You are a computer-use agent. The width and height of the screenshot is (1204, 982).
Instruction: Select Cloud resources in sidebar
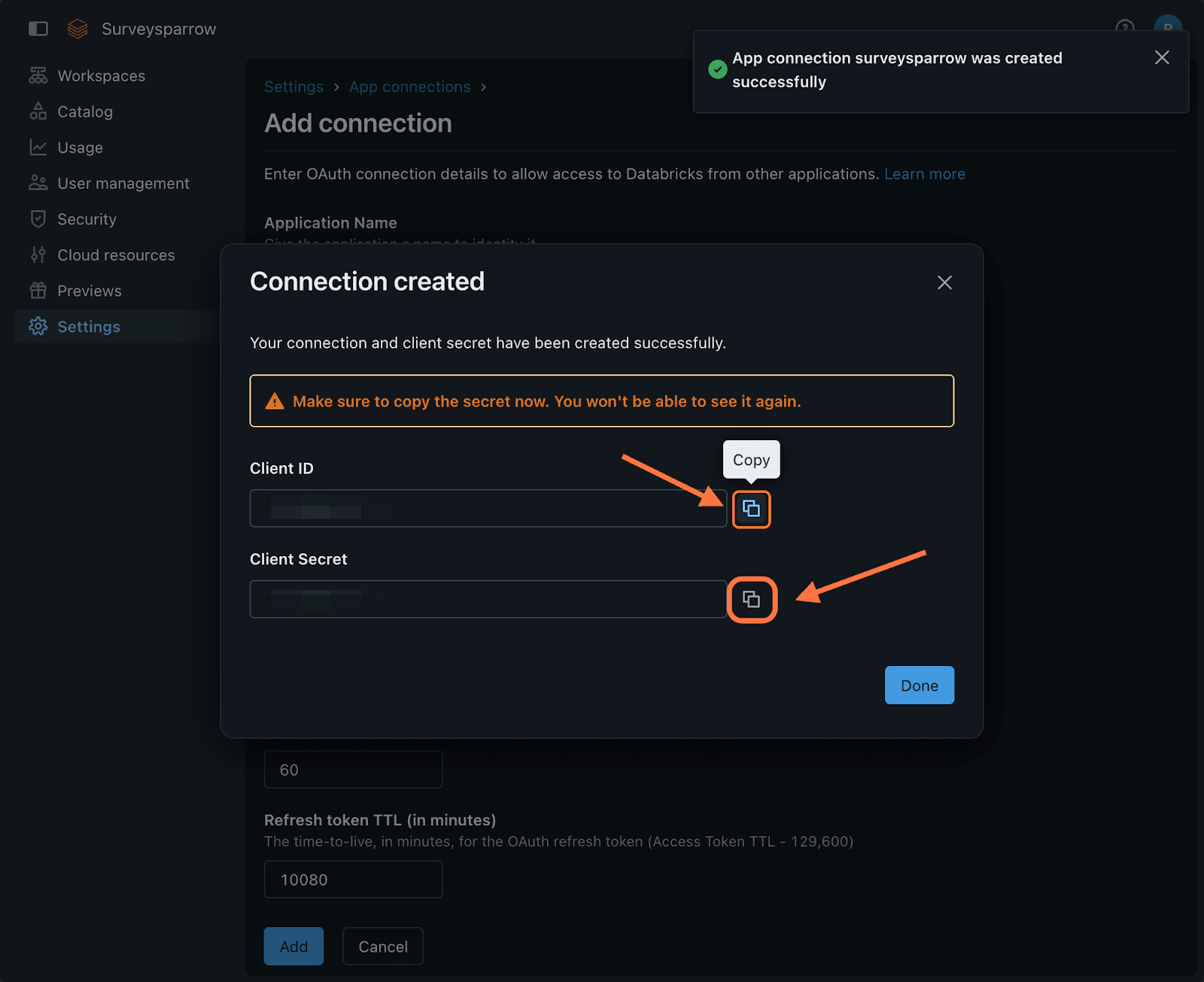click(x=116, y=255)
